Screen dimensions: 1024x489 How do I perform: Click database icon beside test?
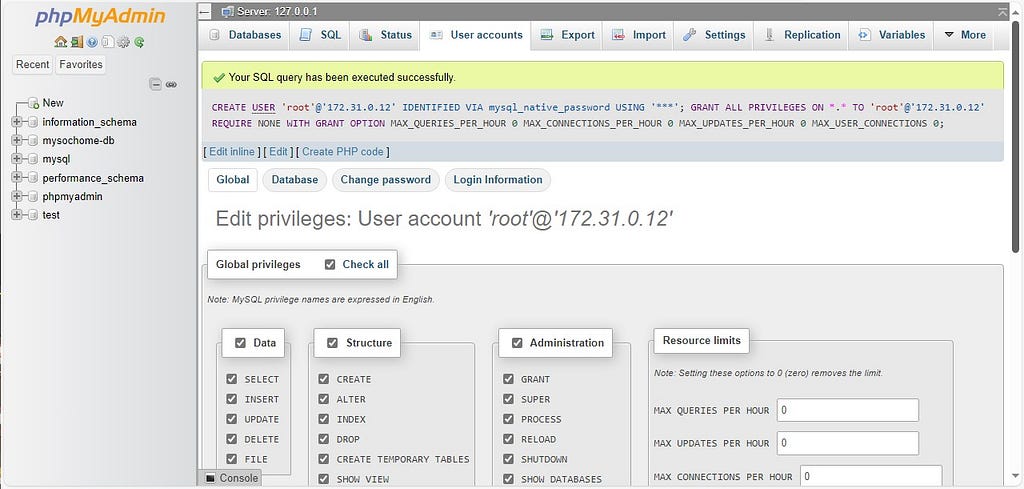[32, 215]
